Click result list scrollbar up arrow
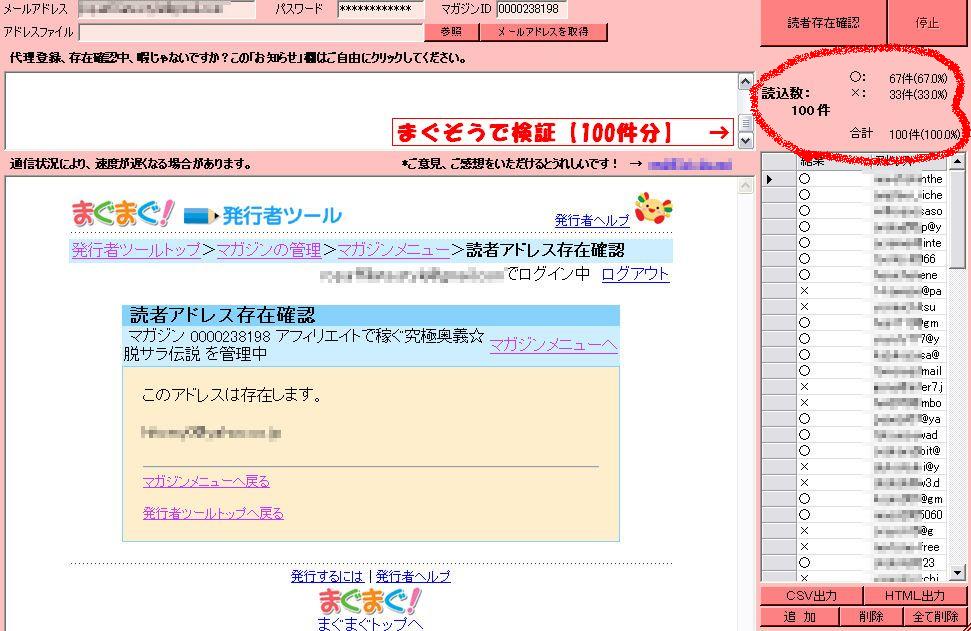Image resolution: width=971 pixels, height=631 pixels. tap(957, 162)
